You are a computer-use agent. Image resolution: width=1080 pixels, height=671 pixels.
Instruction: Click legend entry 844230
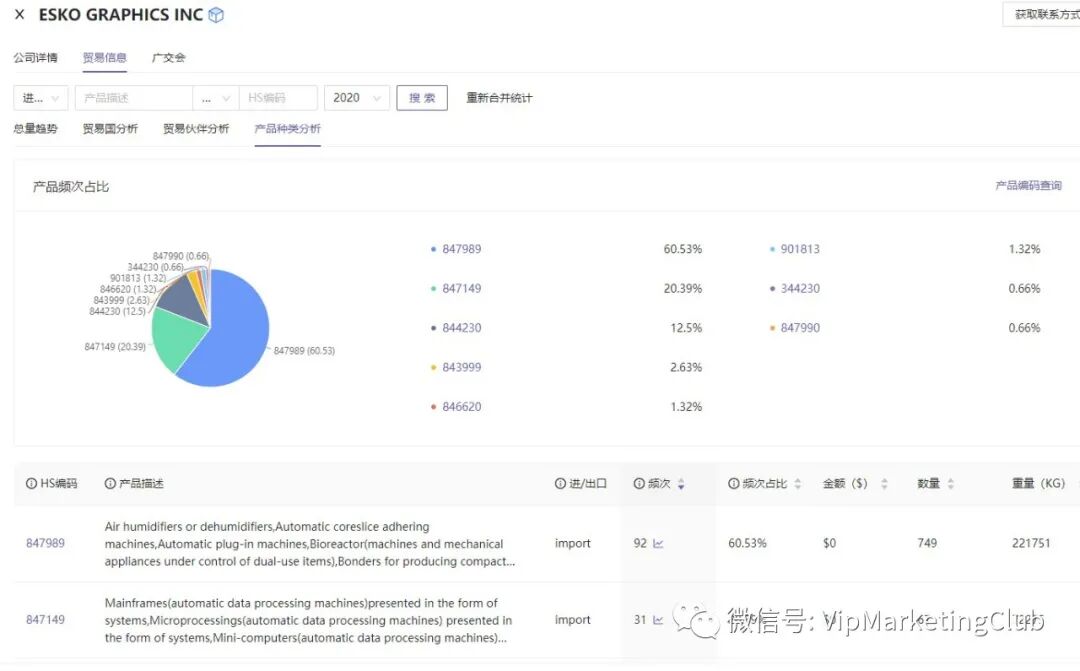click(x=461, y=328)
